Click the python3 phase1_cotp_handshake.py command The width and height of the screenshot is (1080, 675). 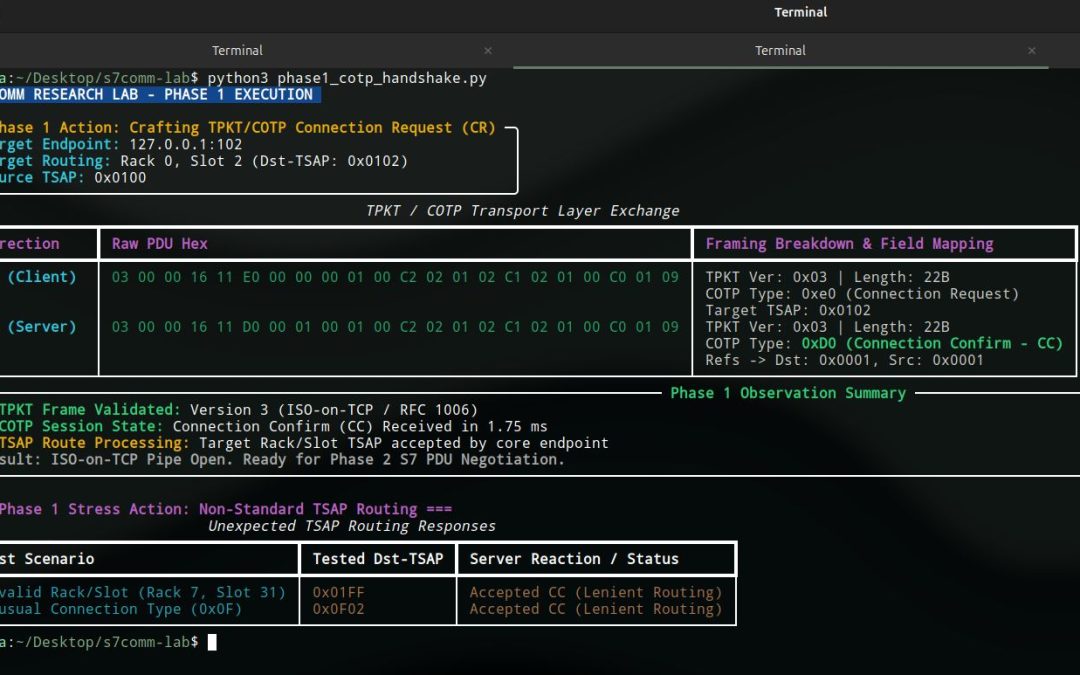pos(347,78)
